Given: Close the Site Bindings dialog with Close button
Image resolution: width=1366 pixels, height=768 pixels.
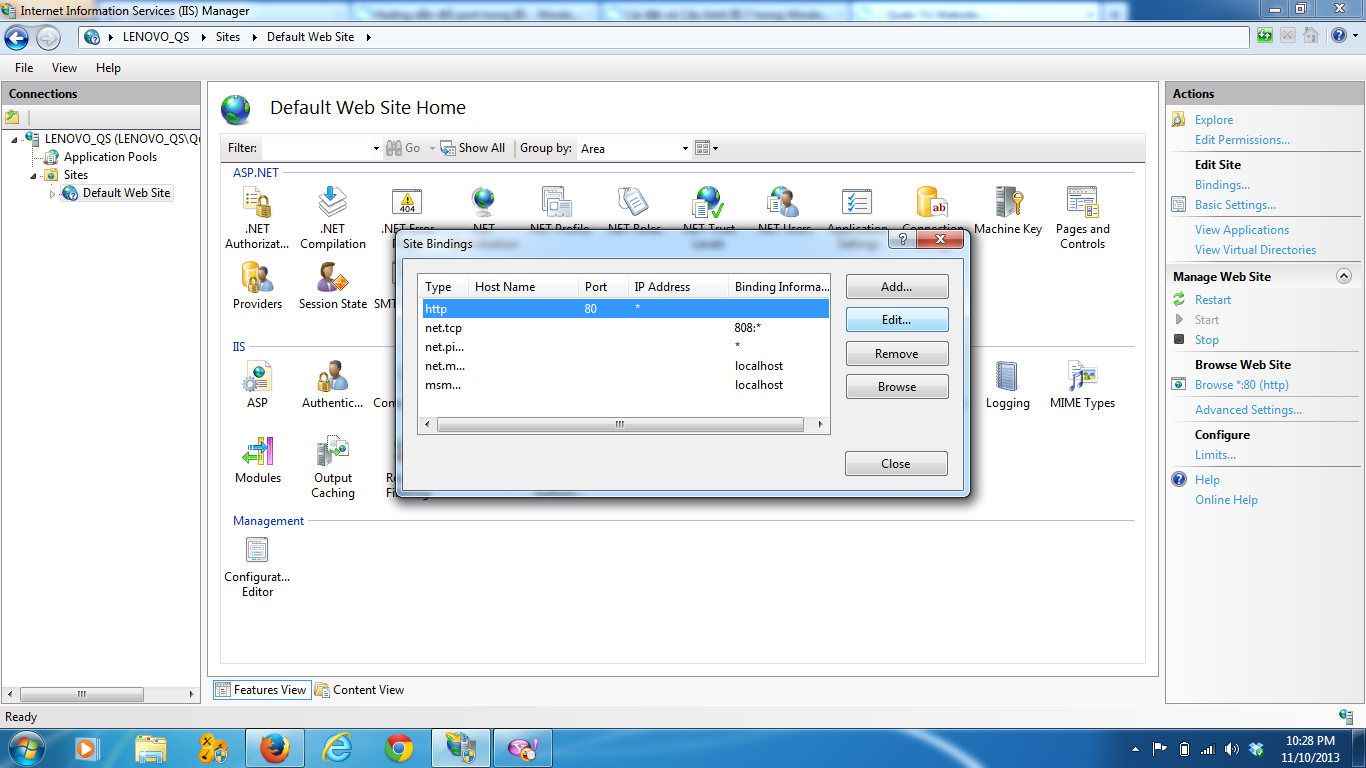Looking at the screenshot, I should click(896, 464).
